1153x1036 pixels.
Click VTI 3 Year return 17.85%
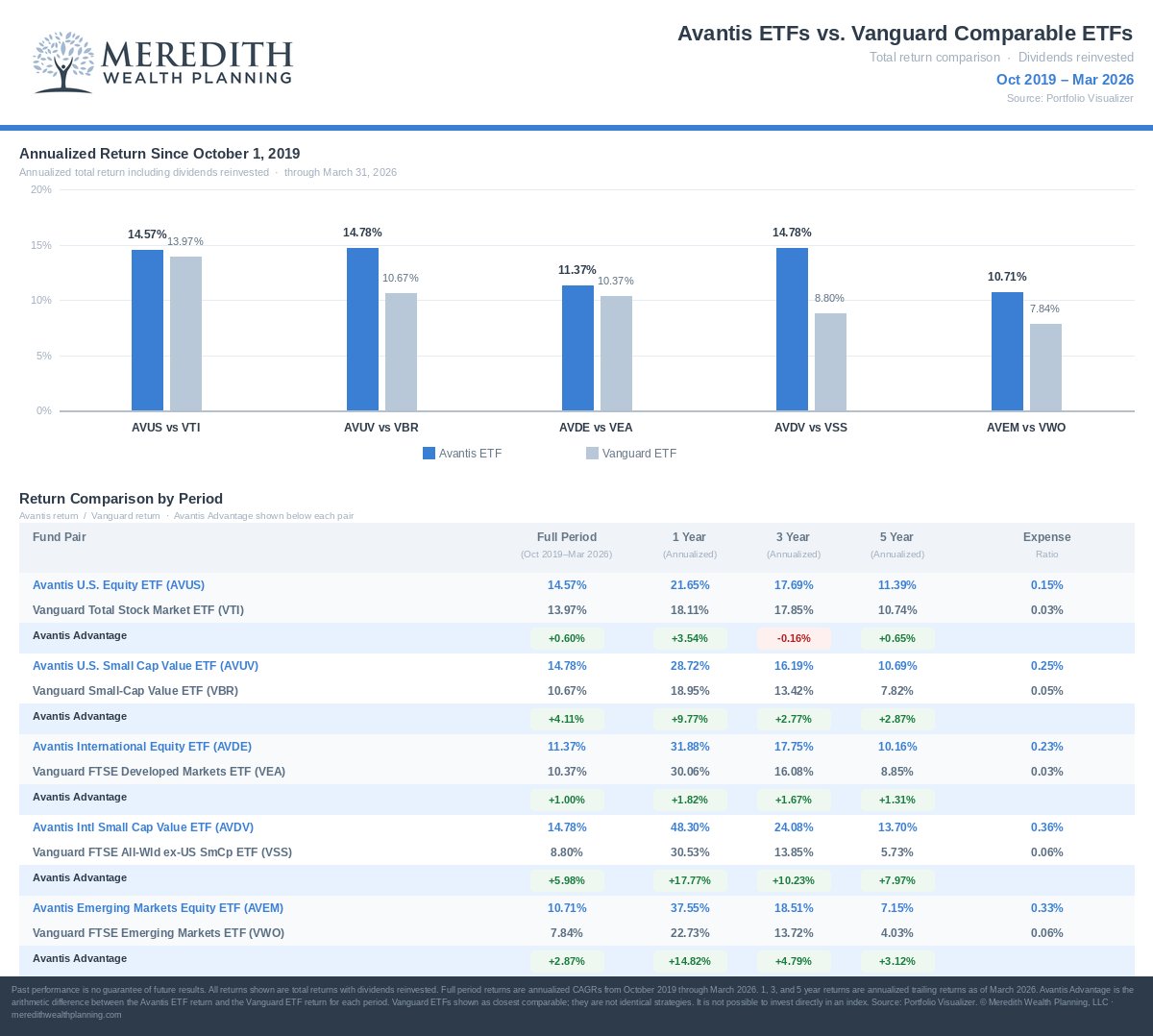(x=794, y=610)
